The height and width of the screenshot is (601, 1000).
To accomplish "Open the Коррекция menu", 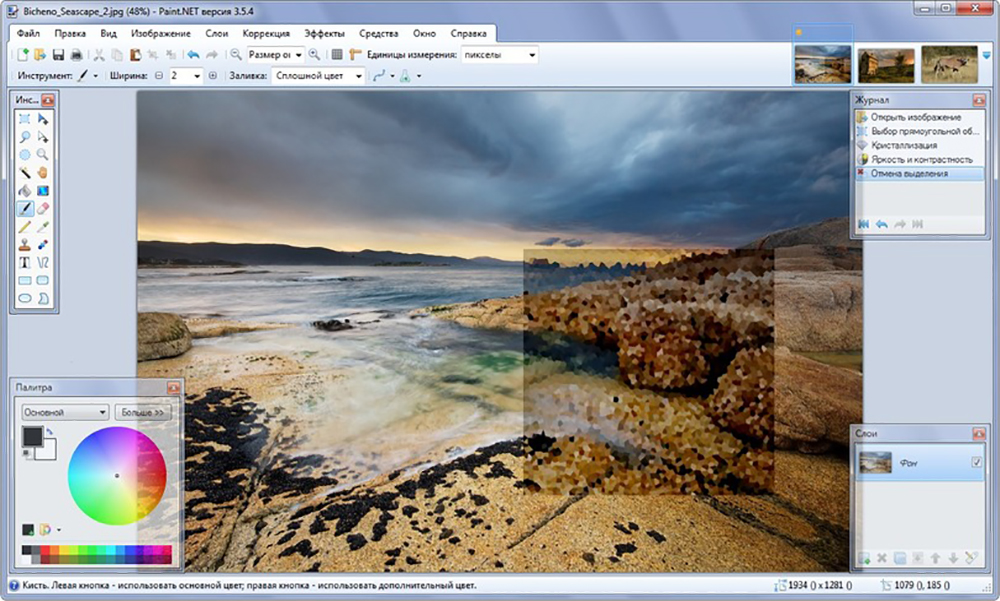I will [266, 32].
